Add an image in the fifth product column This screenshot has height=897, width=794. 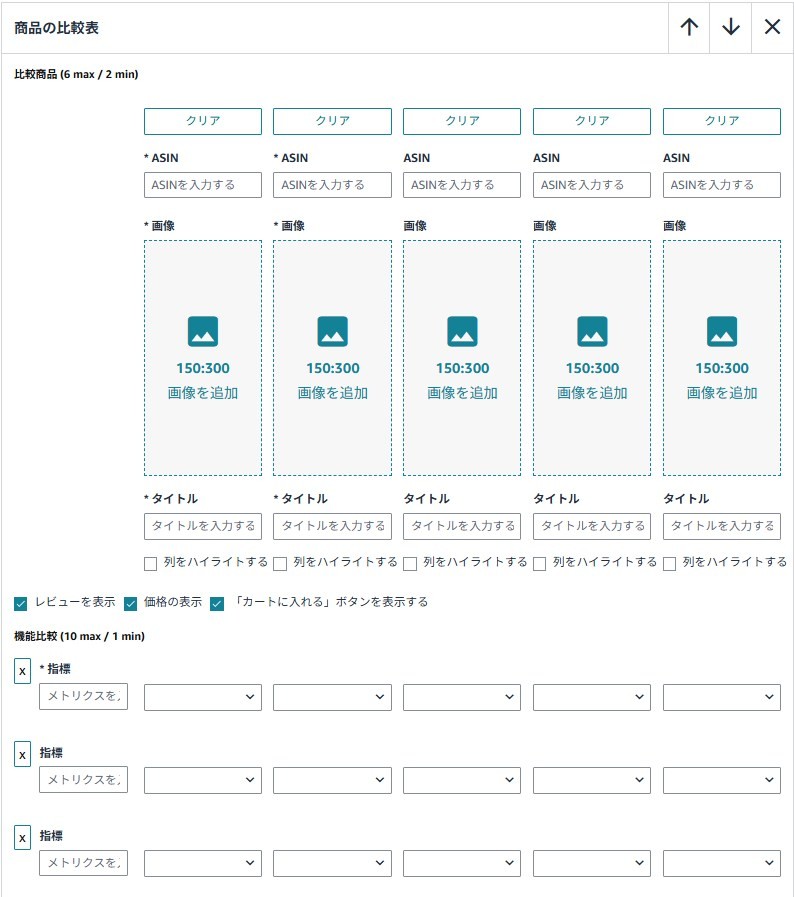[721, 357]
